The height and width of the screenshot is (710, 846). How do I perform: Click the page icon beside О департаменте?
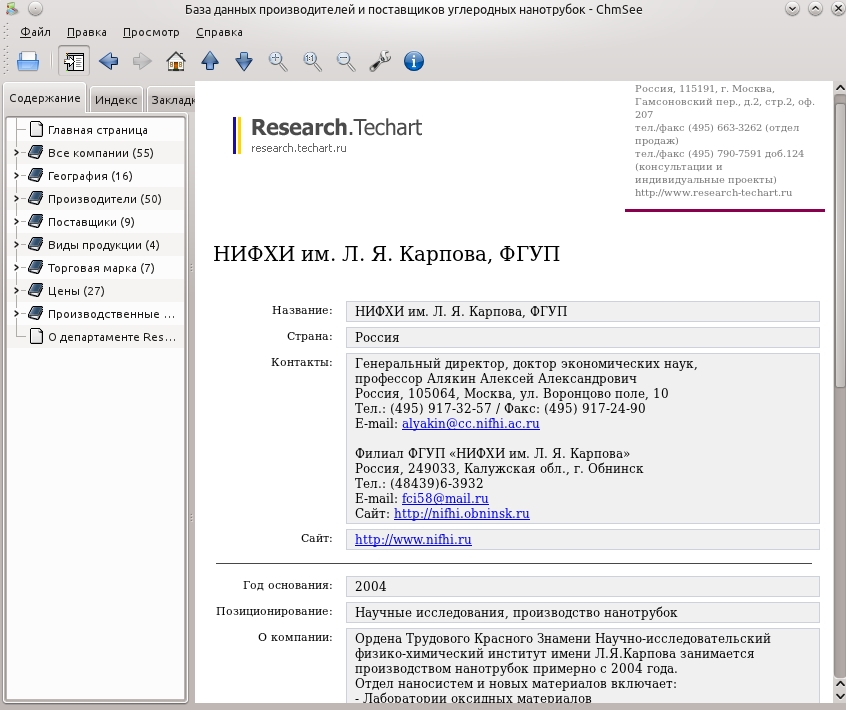pos(36,337)
